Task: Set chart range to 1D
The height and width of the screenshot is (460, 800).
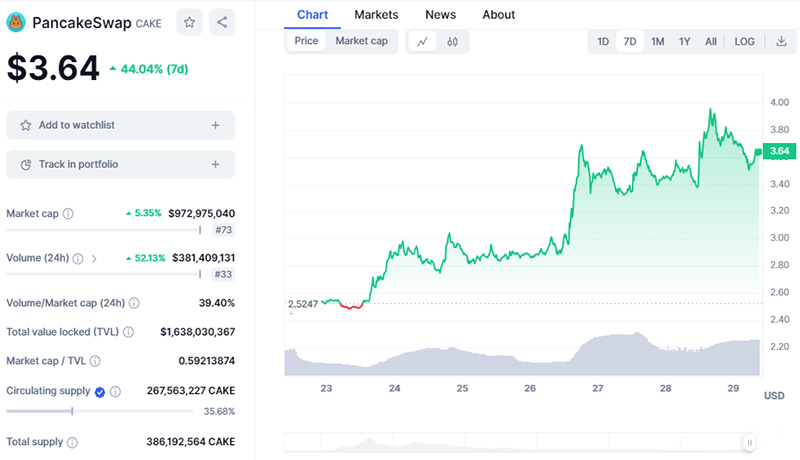Action: (x=603, y=41)
